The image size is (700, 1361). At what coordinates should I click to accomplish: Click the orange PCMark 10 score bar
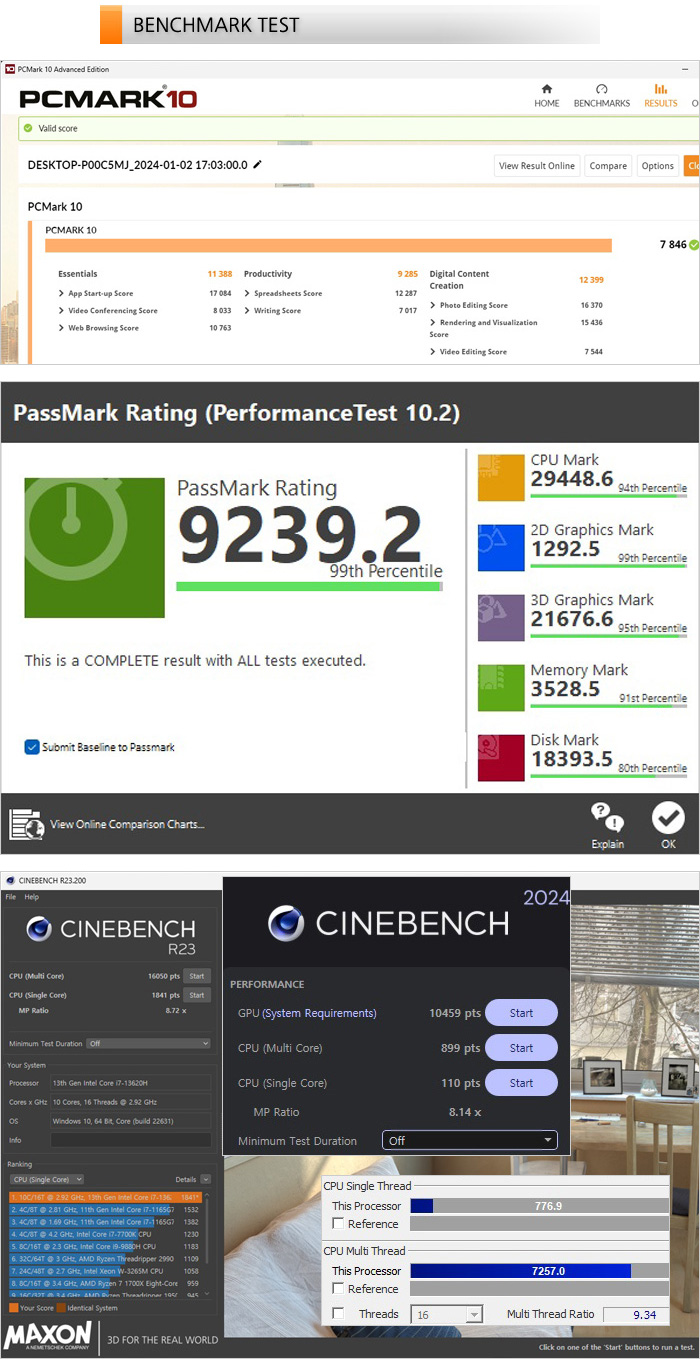tap(328, 245)
